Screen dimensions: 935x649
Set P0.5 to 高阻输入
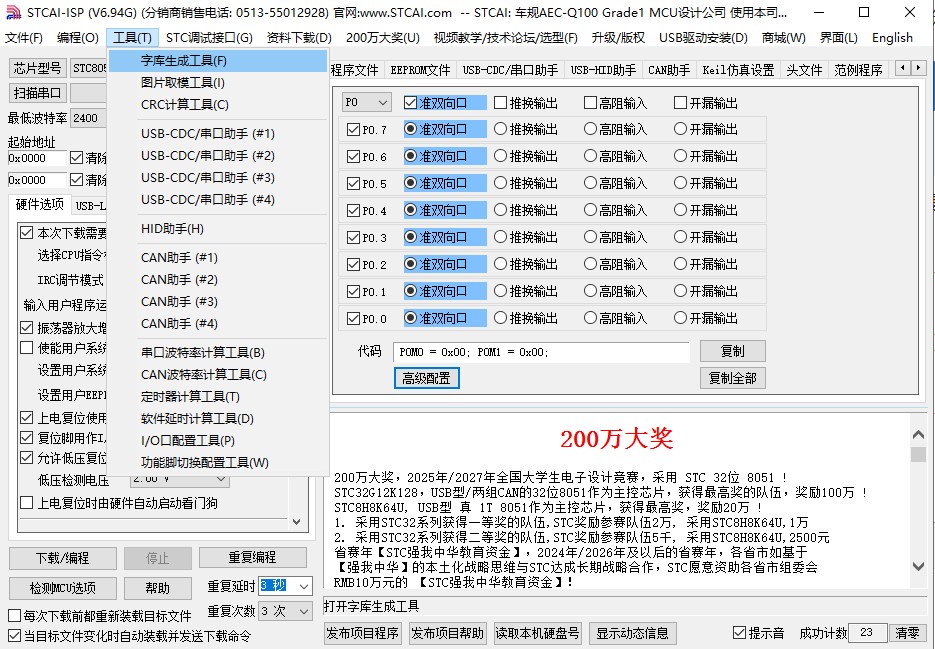590,183
